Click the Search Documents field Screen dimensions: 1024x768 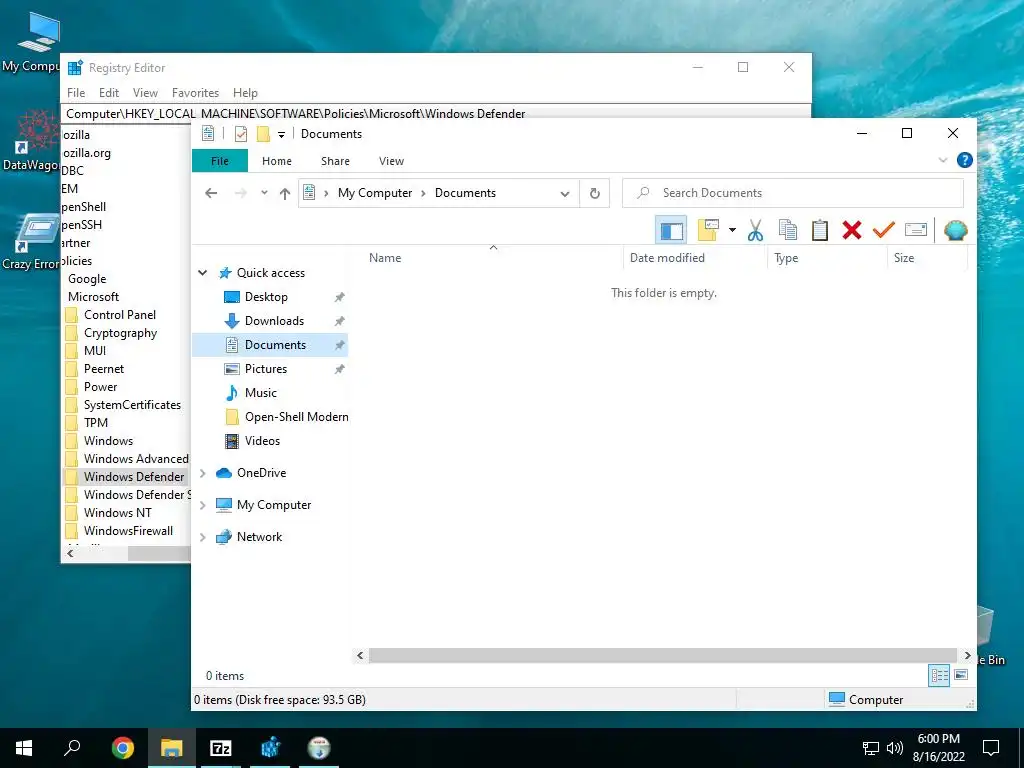point(793,193)
